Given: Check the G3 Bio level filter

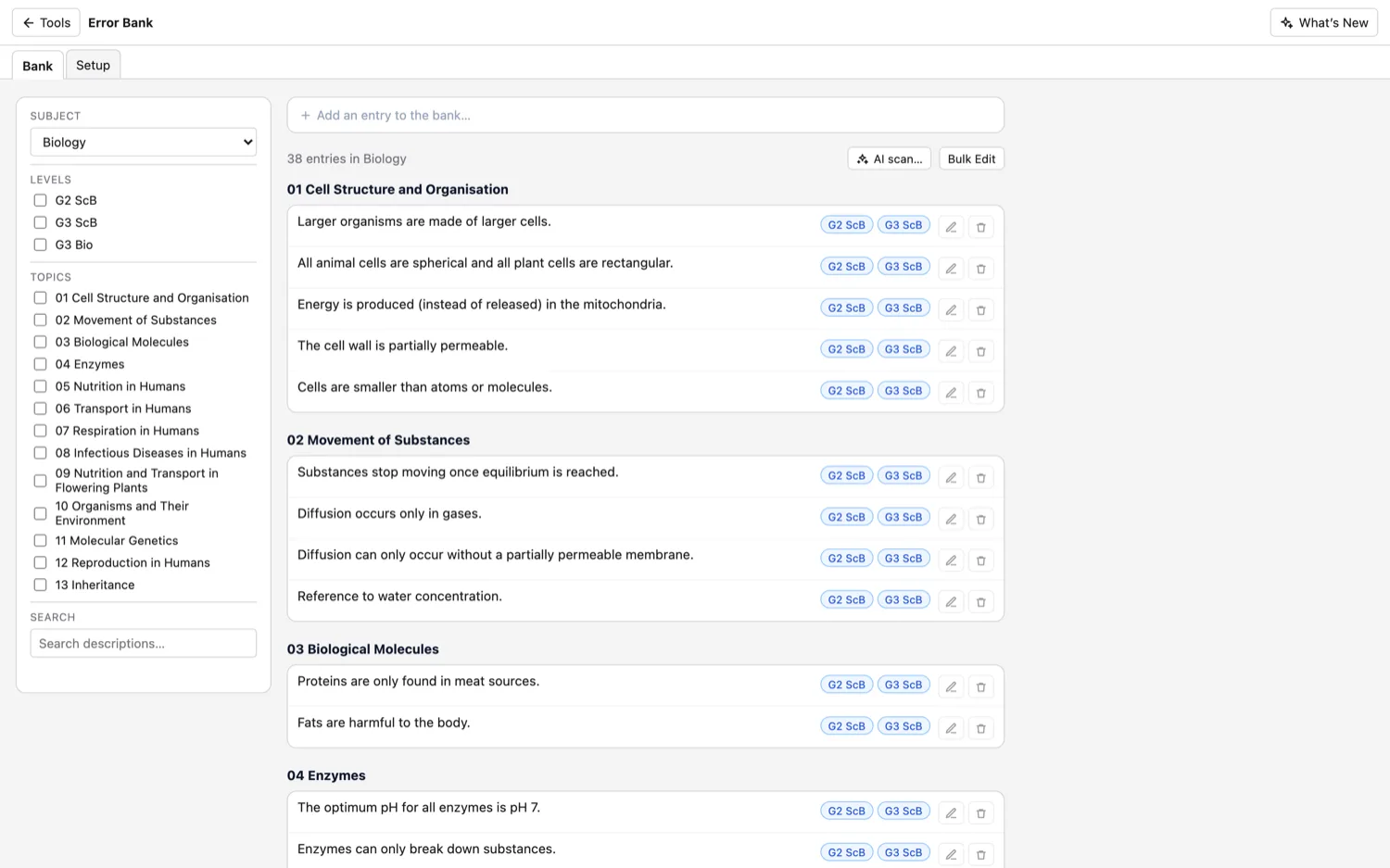Looking at the screenshot, I should click(40, 245).
